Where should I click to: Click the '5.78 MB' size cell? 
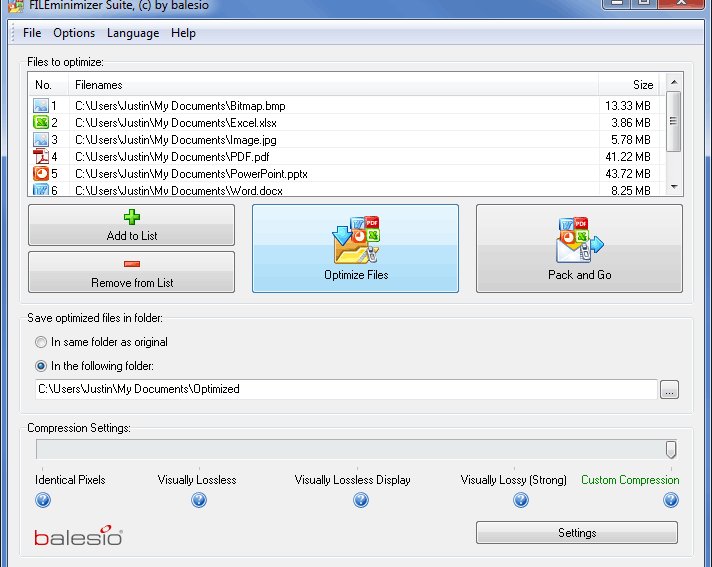[631, 139]
